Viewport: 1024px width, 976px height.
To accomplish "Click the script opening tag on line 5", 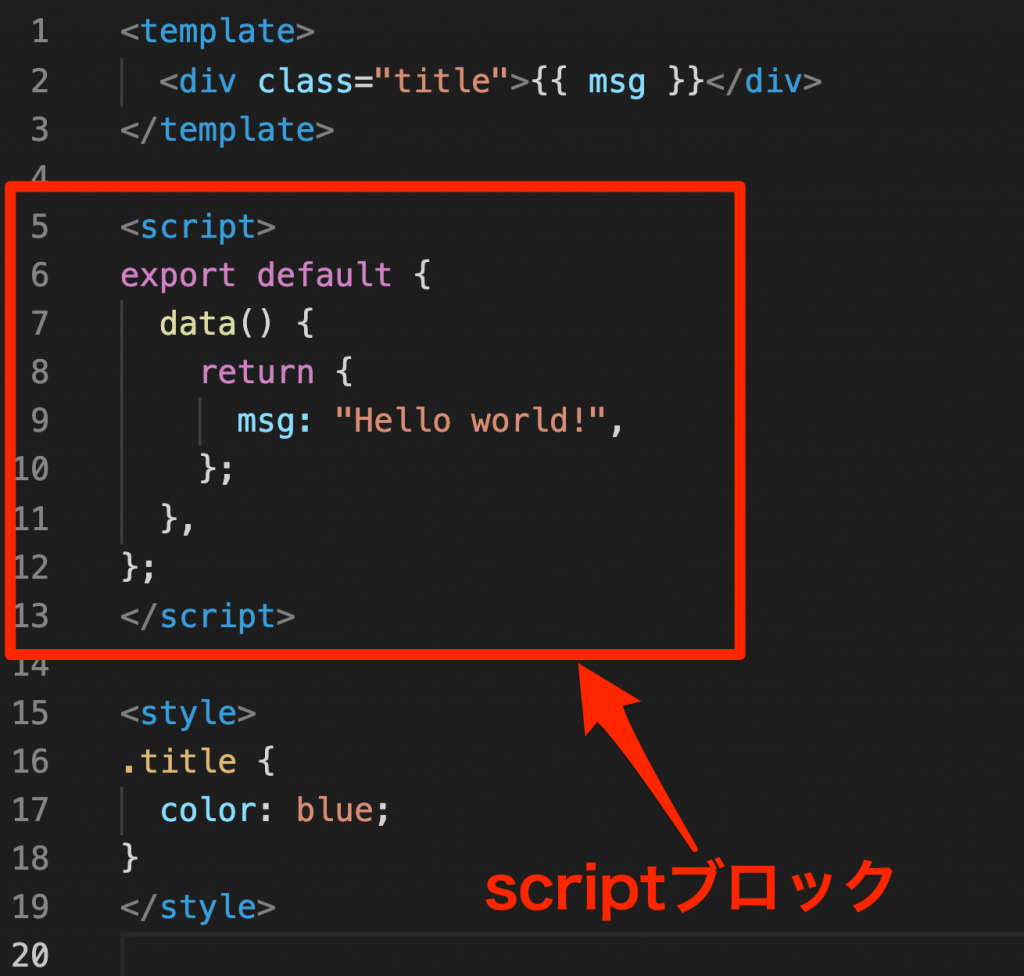I will 197,226.
